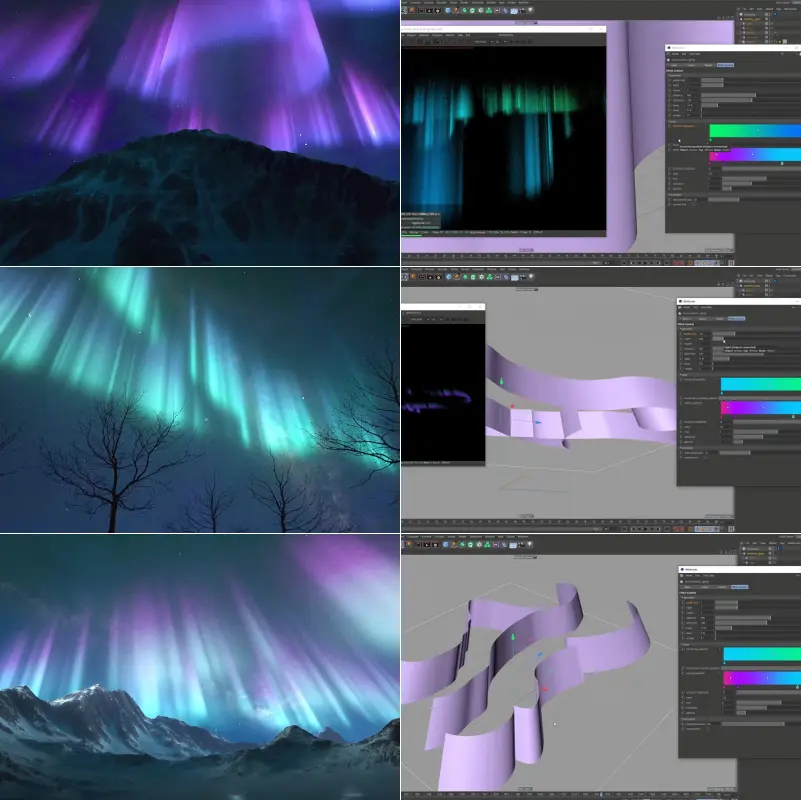Click cyan-to-green gradient bar in middle Attribute panel
801x800 pixels.
point(761,384)
